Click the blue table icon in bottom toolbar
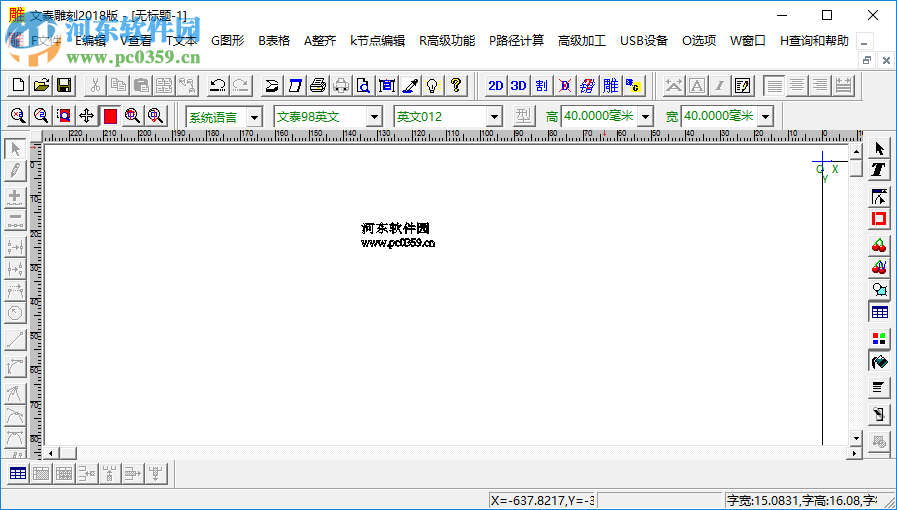Viewport: 897px width, 510px height. (x=18, y=473)
